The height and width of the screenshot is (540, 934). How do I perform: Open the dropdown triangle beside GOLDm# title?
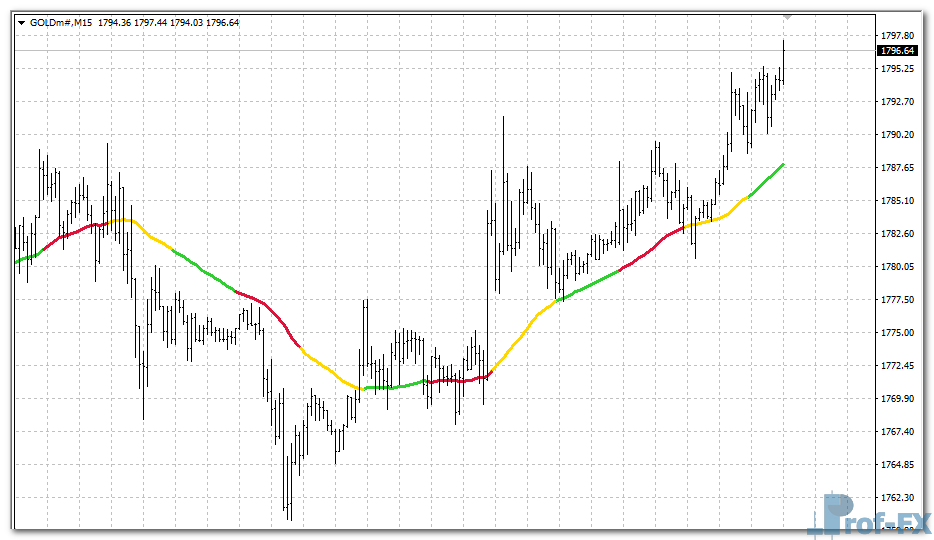(22, 21)
